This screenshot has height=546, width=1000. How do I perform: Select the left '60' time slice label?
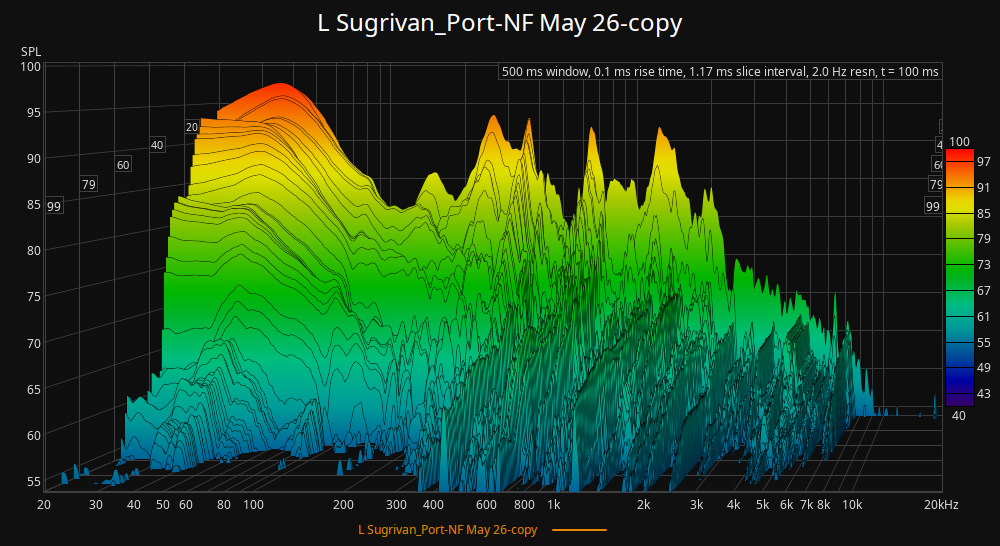click(123, 165)
